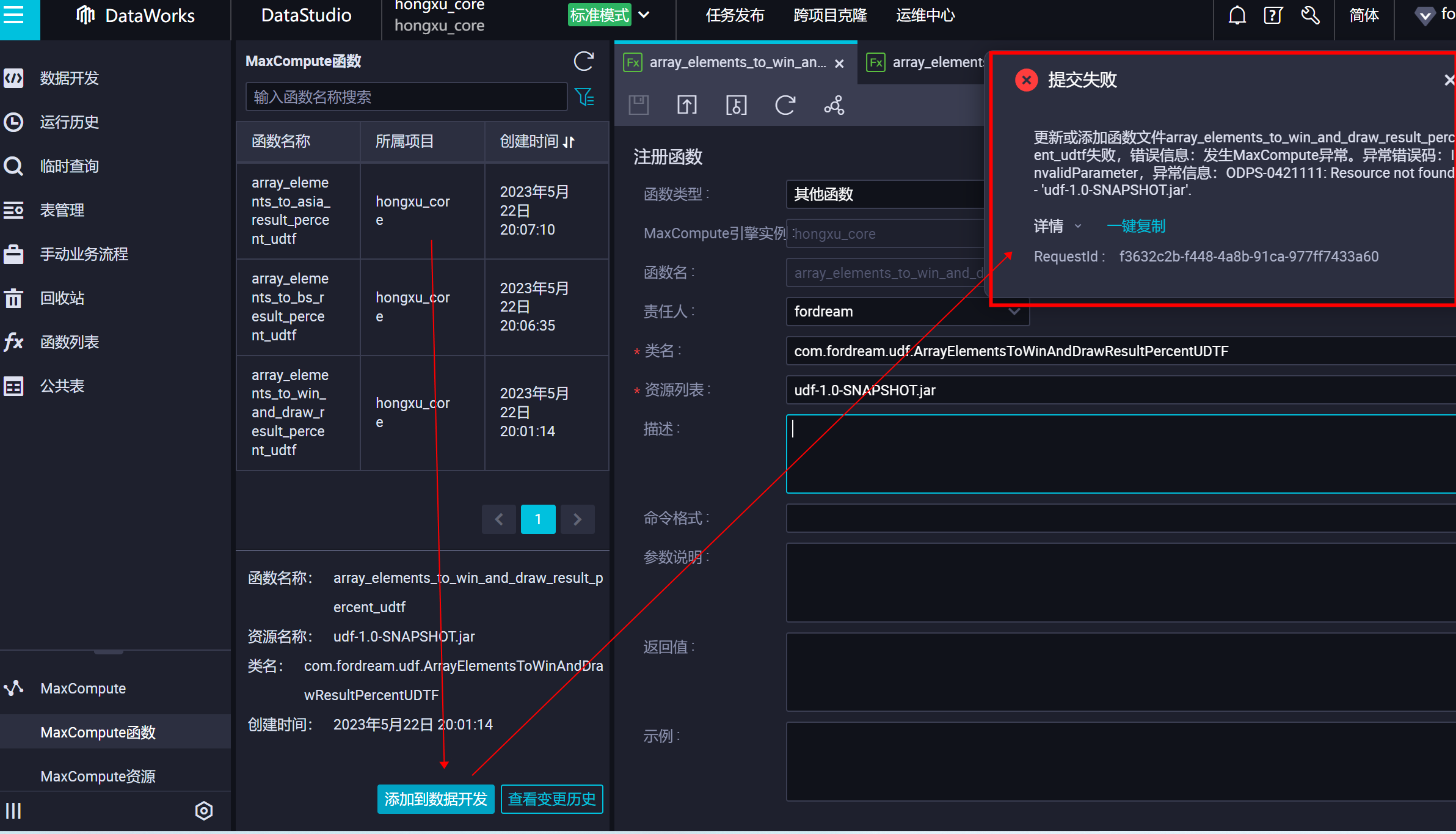Open 表管理 in the sidebar
1456x834 pixels.
pos(62,210)
